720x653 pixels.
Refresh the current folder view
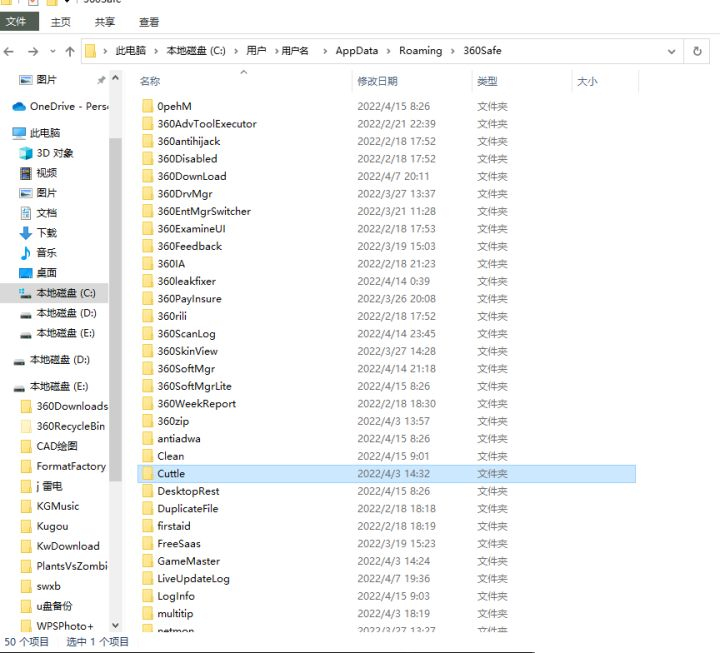click(x=697, y=51)
